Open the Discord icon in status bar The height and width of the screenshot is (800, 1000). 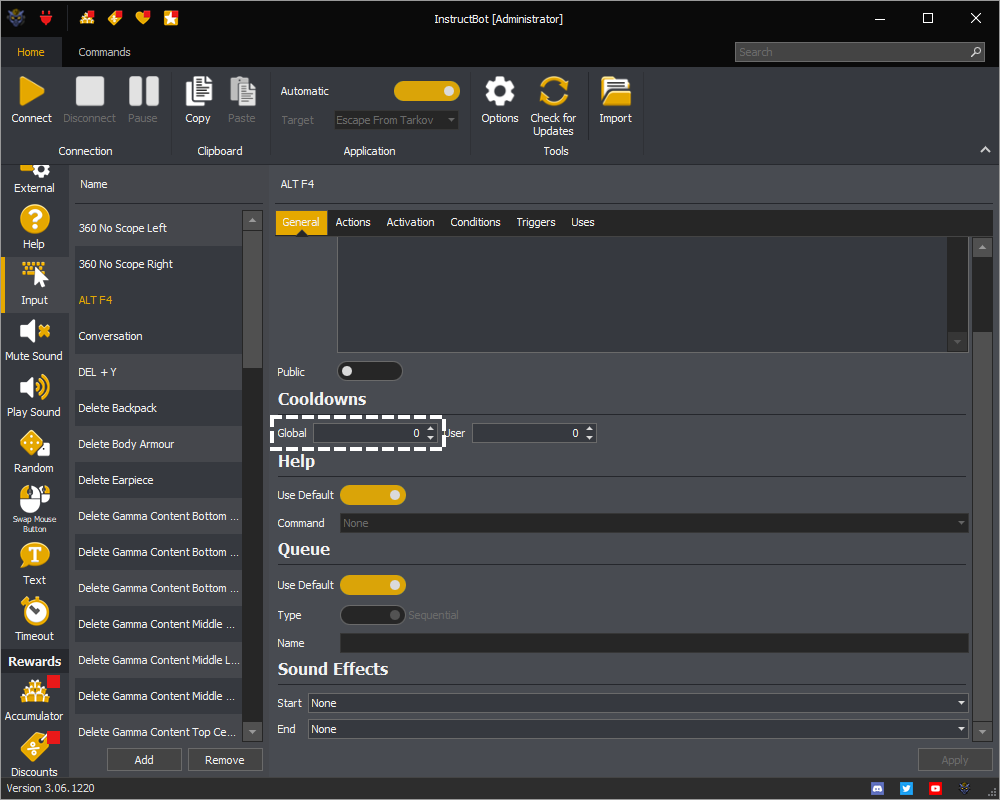click(878, 789)
